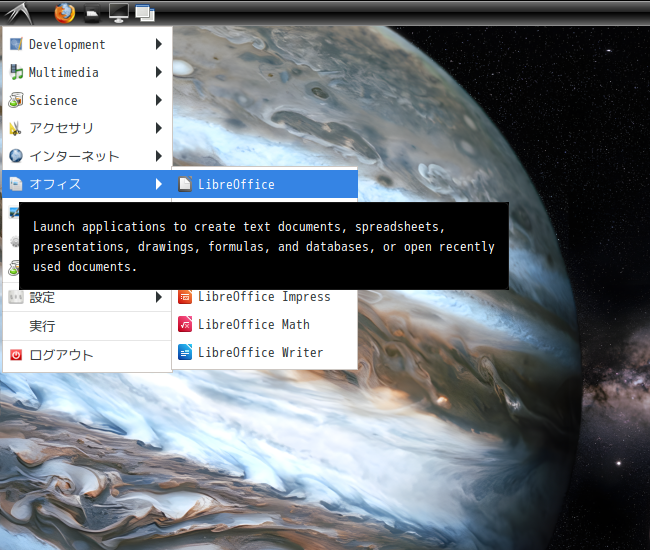Click the Development category icon
This screenshot has height=550, width=650.
16,44
